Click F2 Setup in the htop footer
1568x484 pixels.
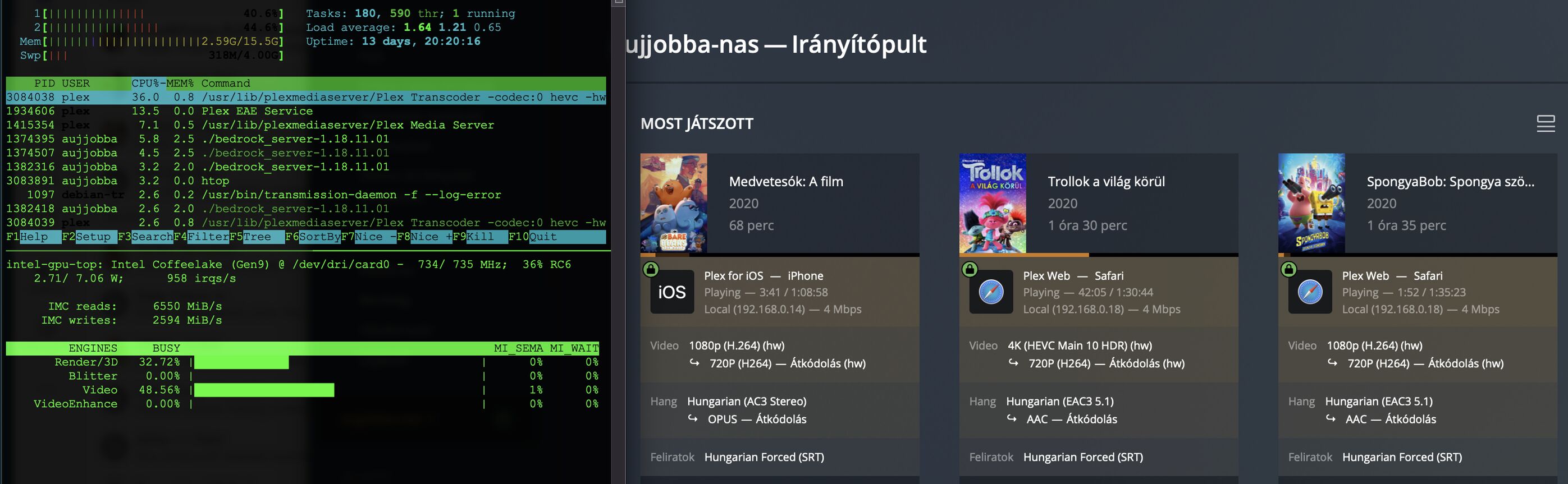coord(89,237)
